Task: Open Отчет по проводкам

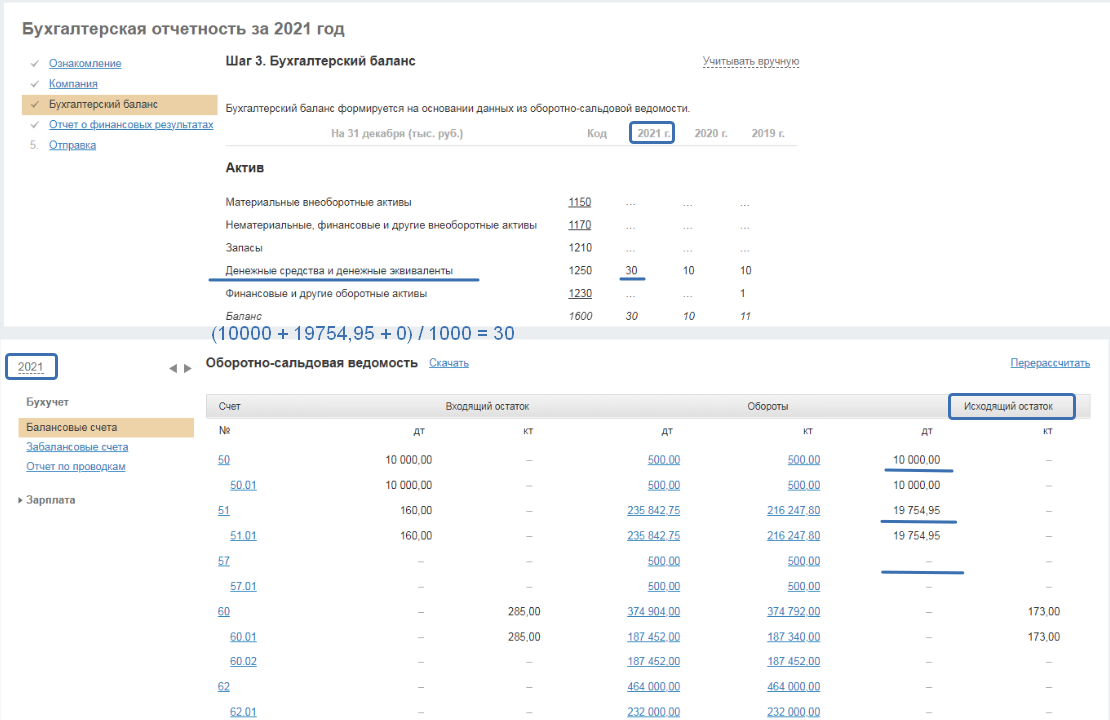Action: click(x=75, y=466)
